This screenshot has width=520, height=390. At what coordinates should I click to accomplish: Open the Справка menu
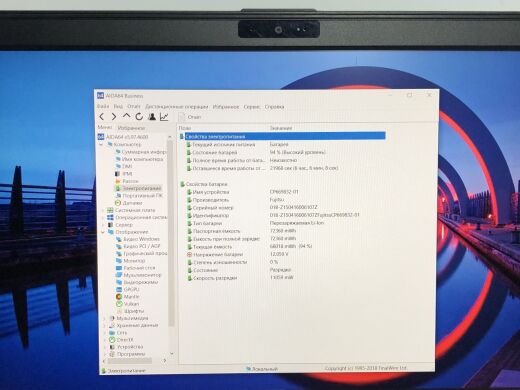[x=274, y=107]
